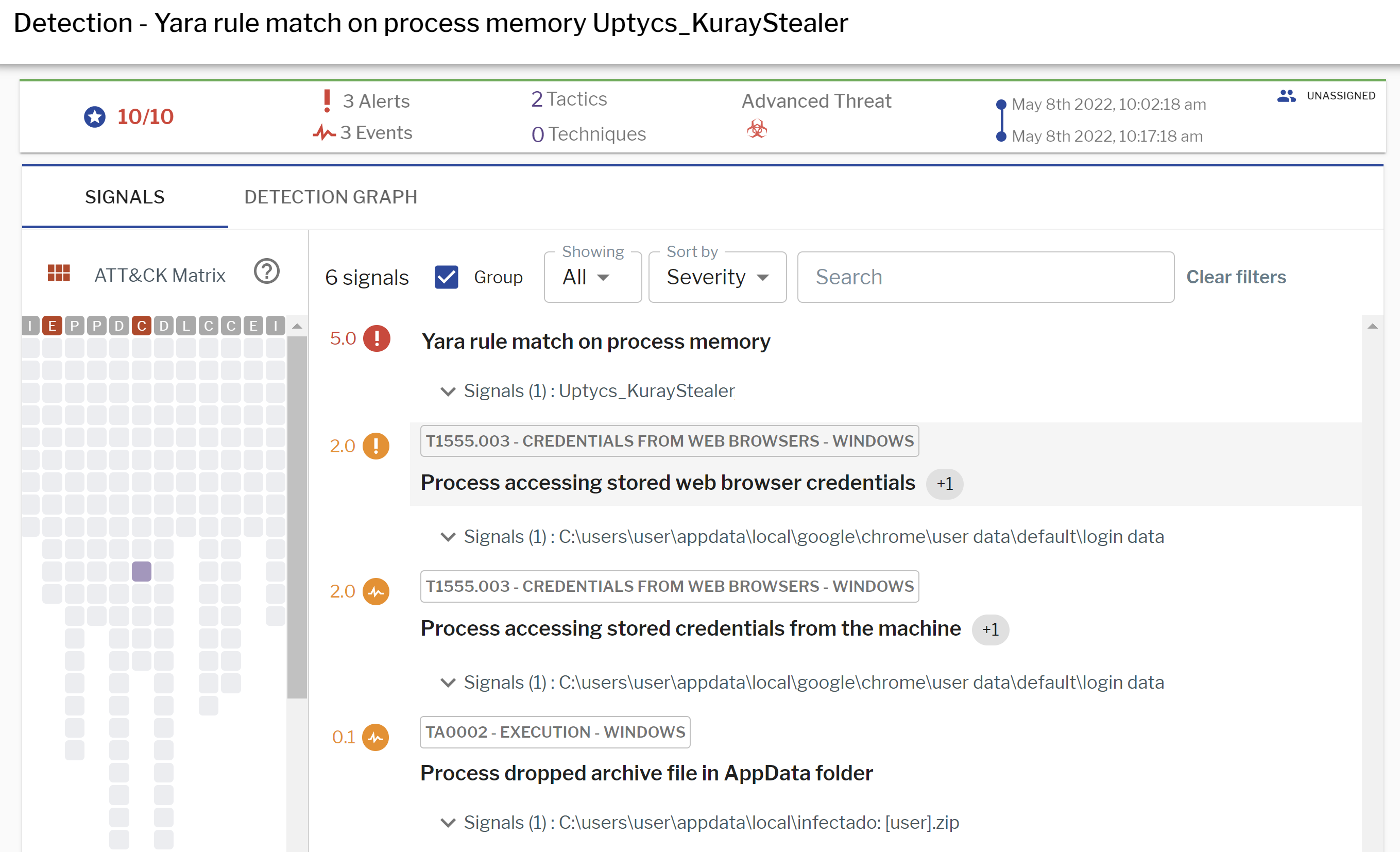Viewport: 1400px width, 852px height.
Task: Select the red E tactic column header
Action: pyautogui.click(x=52, y=326)
